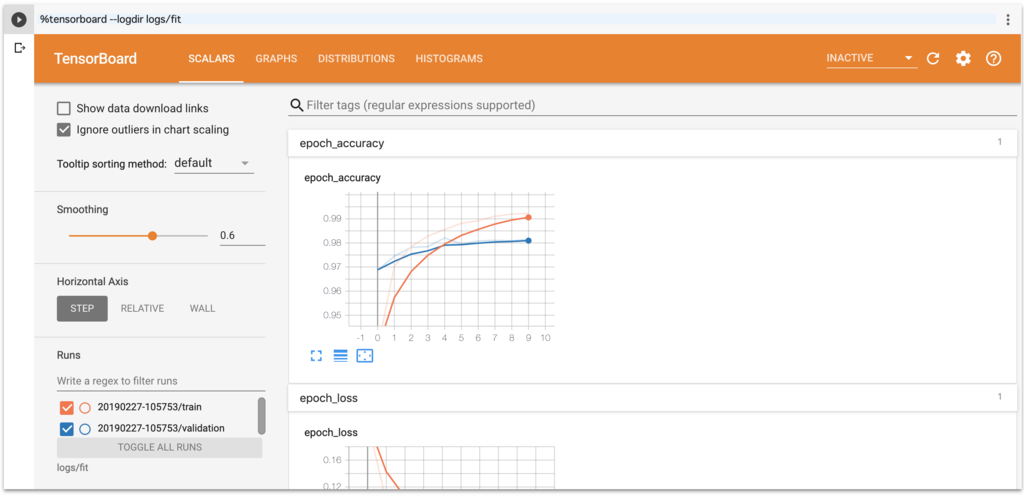This screenshot has width=1024, height=496.
Task: Click the epoch_loss chart title
Action: 331,433
